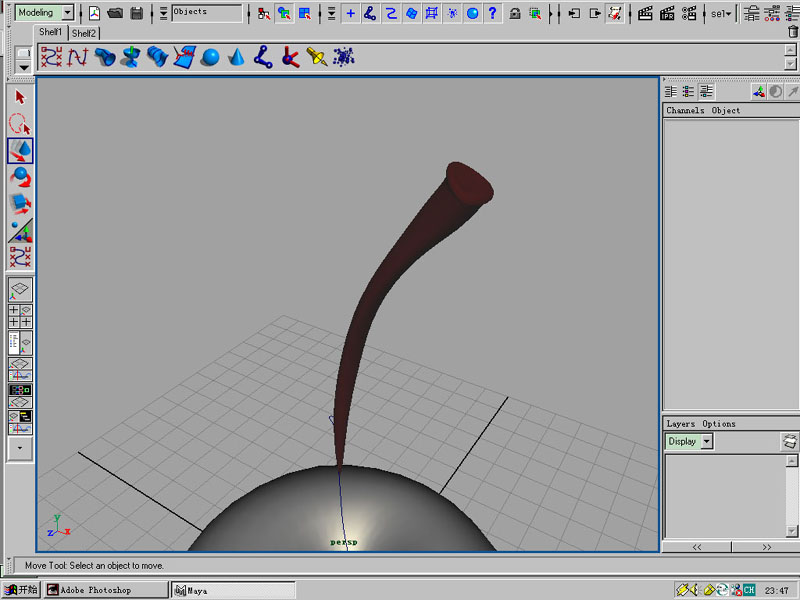Open render globals settings icon
The height and width of the screenshot is (600, 800).
click(x=689, y=13)
